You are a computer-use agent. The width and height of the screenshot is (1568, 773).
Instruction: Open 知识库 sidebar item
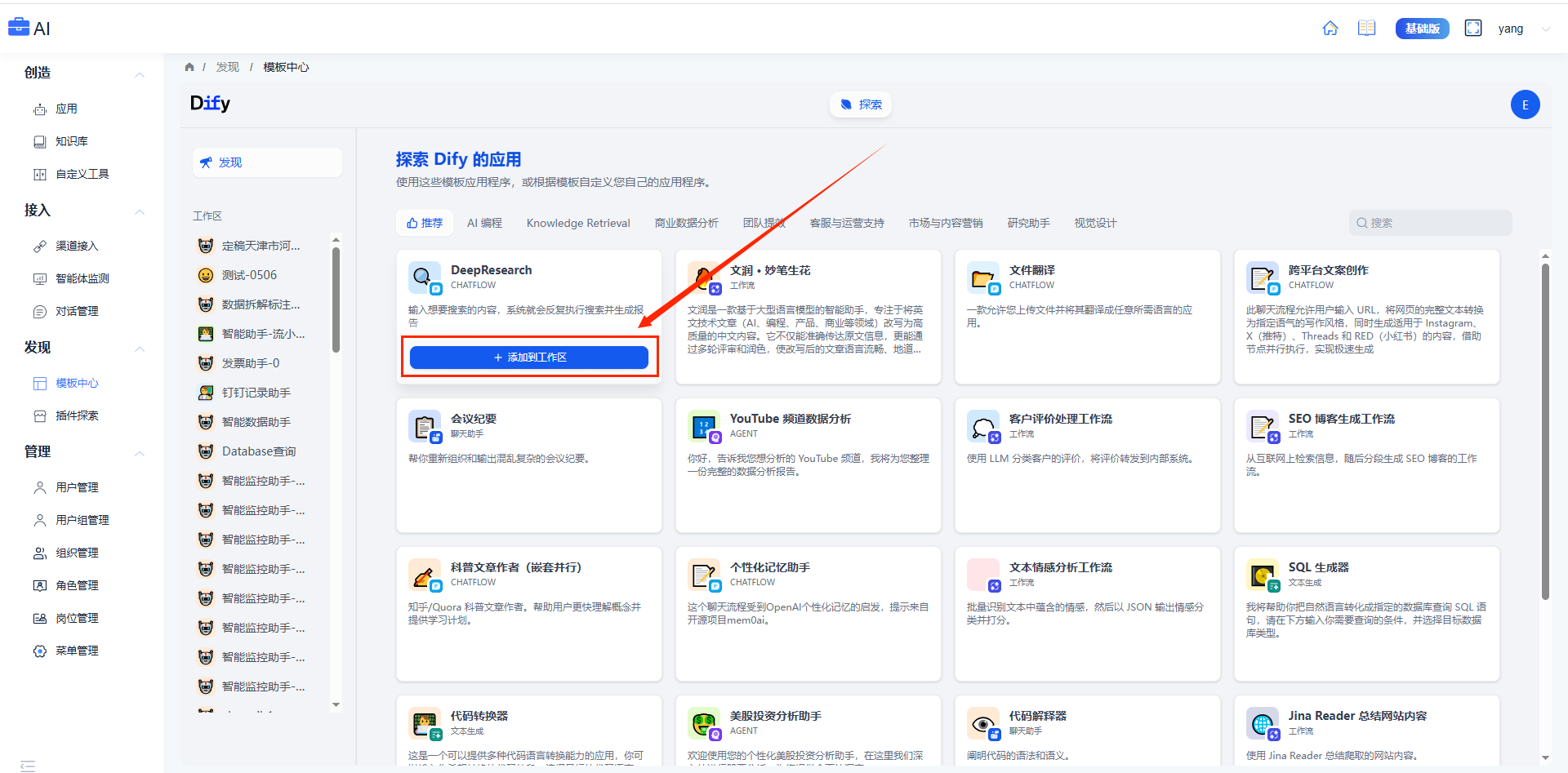pos(72,141)
